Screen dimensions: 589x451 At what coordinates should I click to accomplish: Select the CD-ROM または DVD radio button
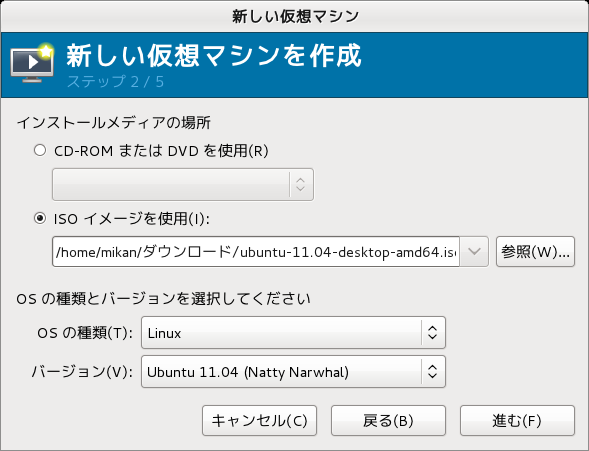click(40, 150)
